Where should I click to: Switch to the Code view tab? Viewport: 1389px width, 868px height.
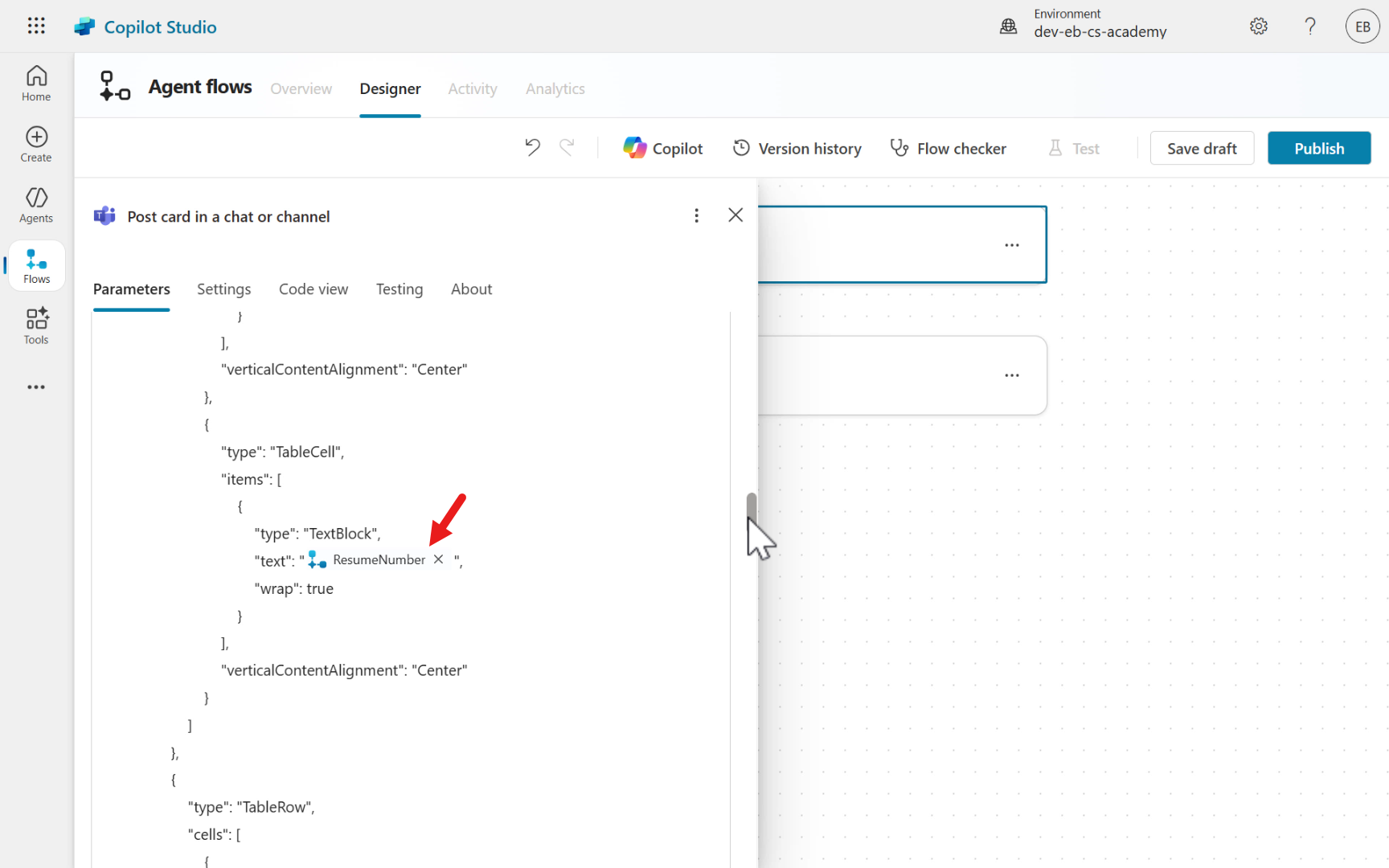point(313,289)
